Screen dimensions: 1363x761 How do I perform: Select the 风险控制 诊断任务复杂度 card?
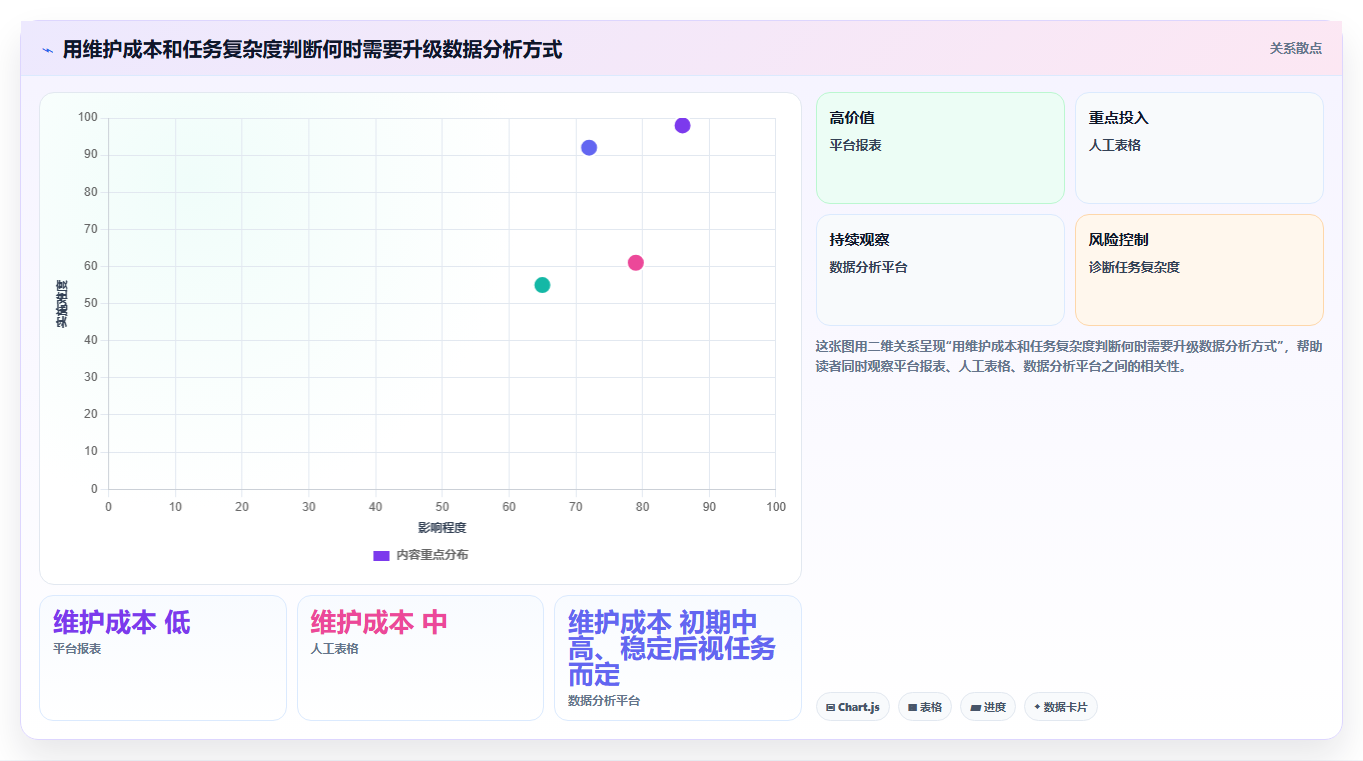[x=1199, y=270]
